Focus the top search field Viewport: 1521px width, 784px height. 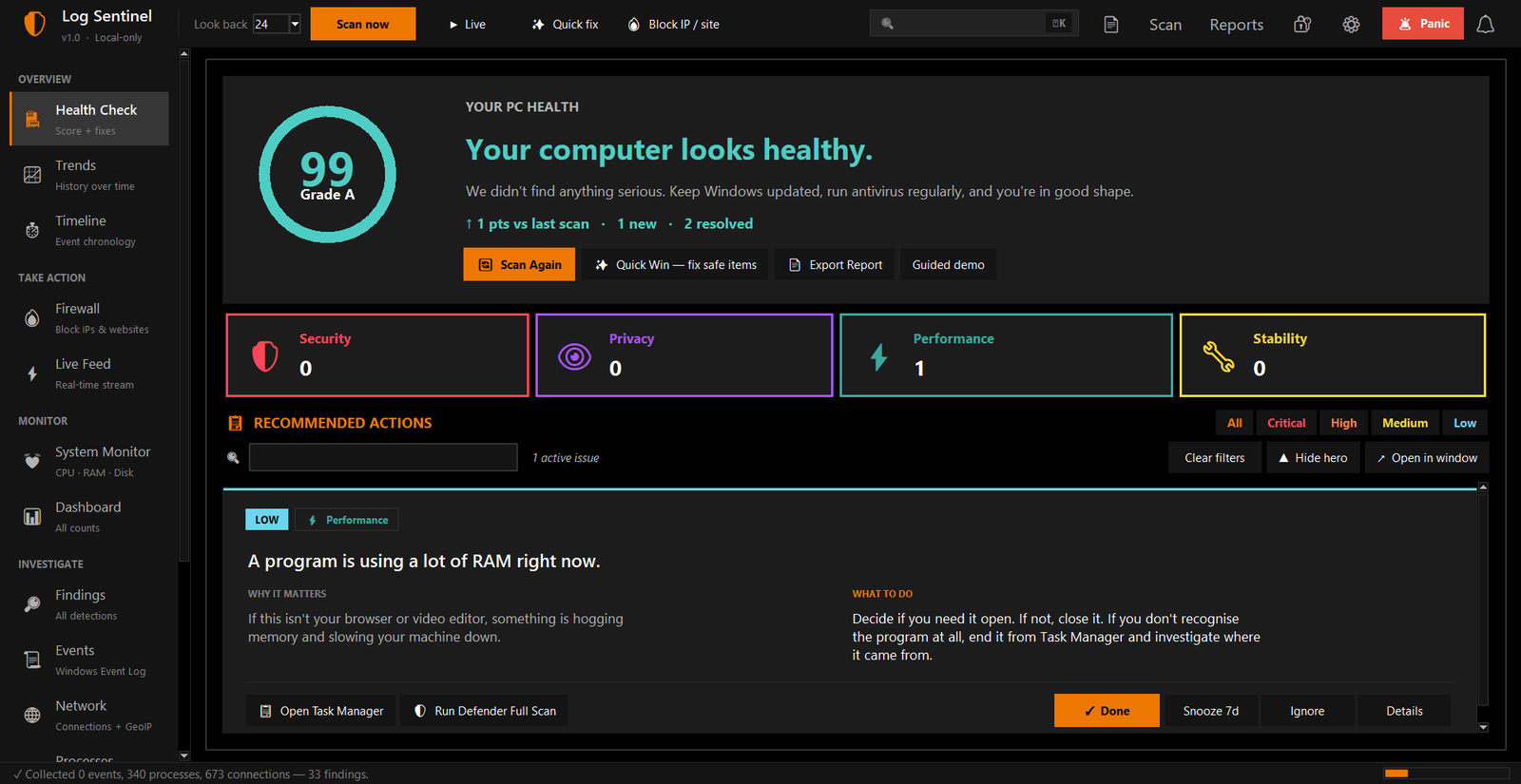pos(974,24)
